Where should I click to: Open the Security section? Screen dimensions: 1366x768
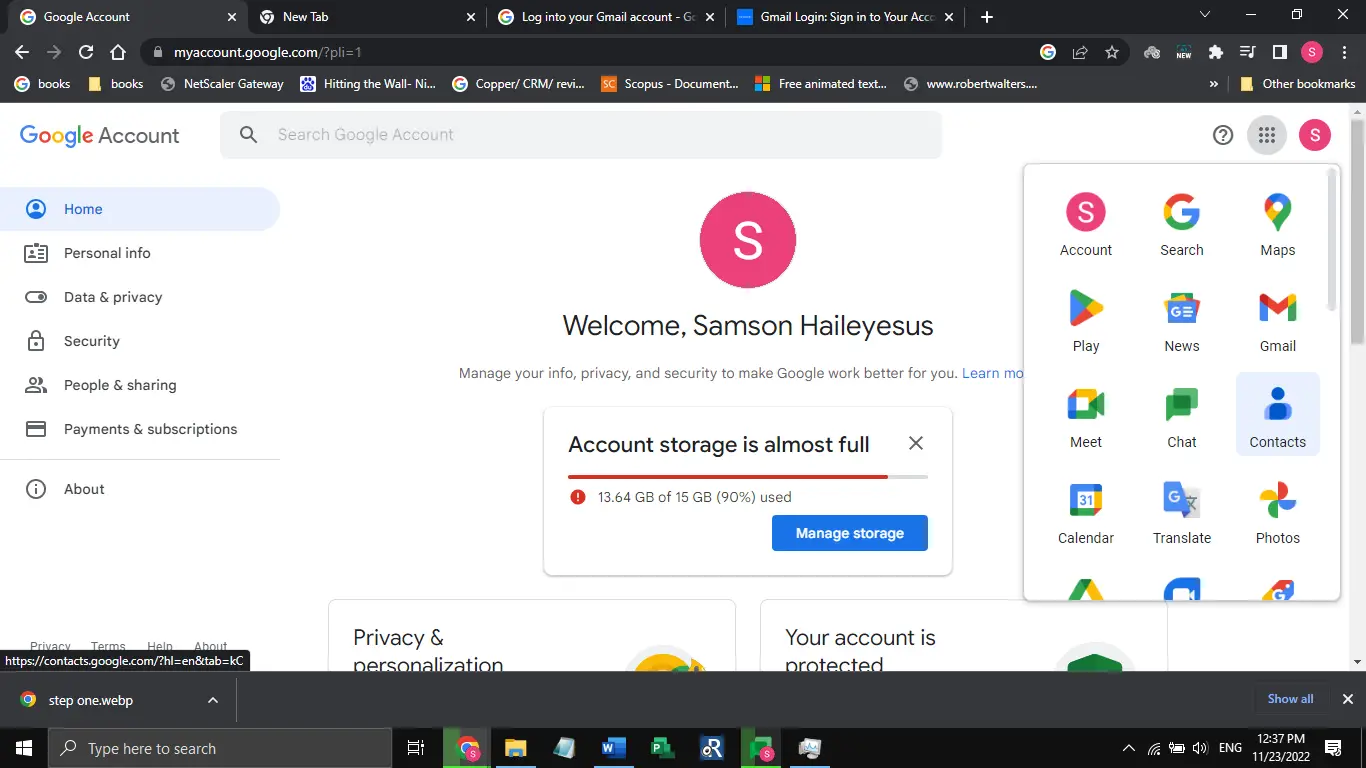point(140,341)
